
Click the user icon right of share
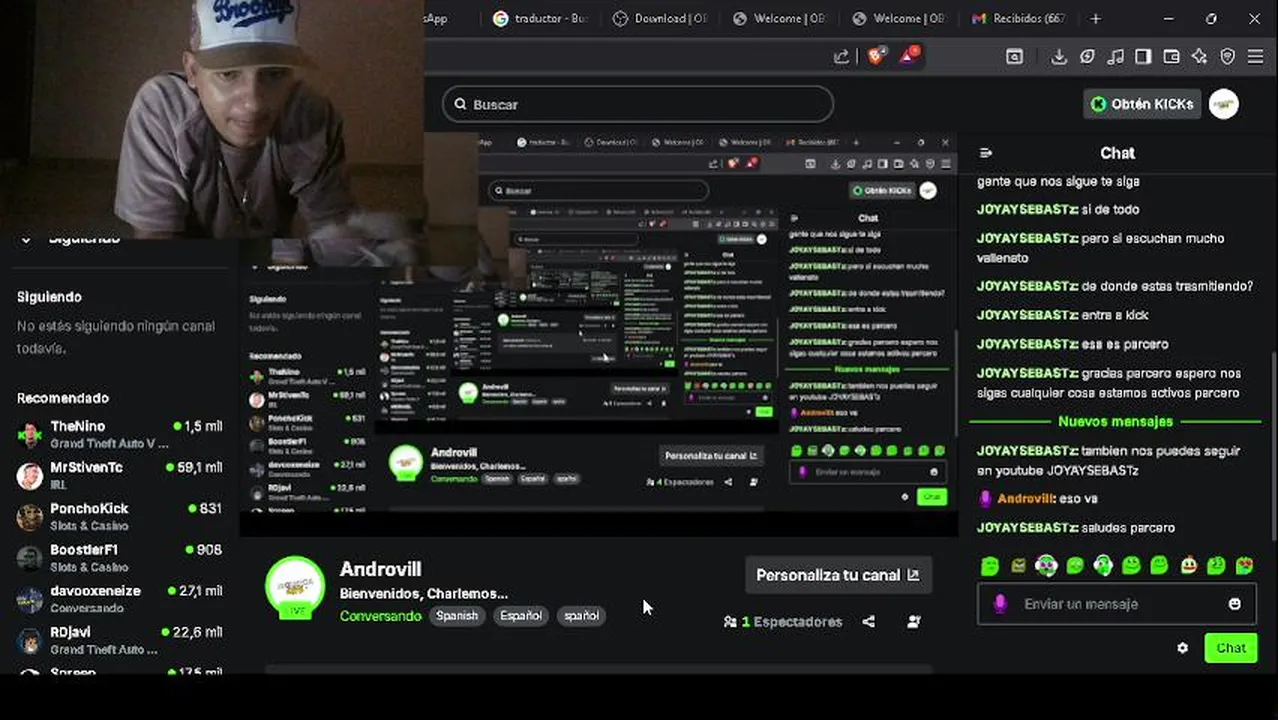pyautogui.click(x=913, y=621)
